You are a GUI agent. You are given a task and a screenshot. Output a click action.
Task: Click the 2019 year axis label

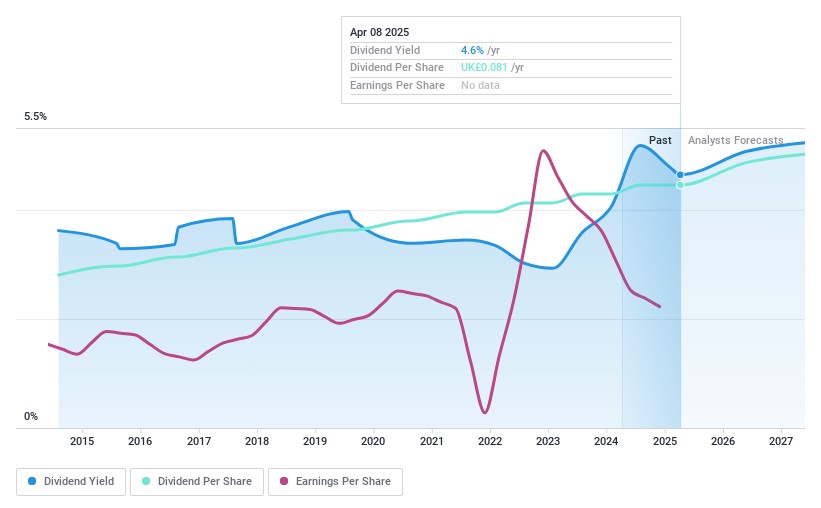(x=315, y=441)
